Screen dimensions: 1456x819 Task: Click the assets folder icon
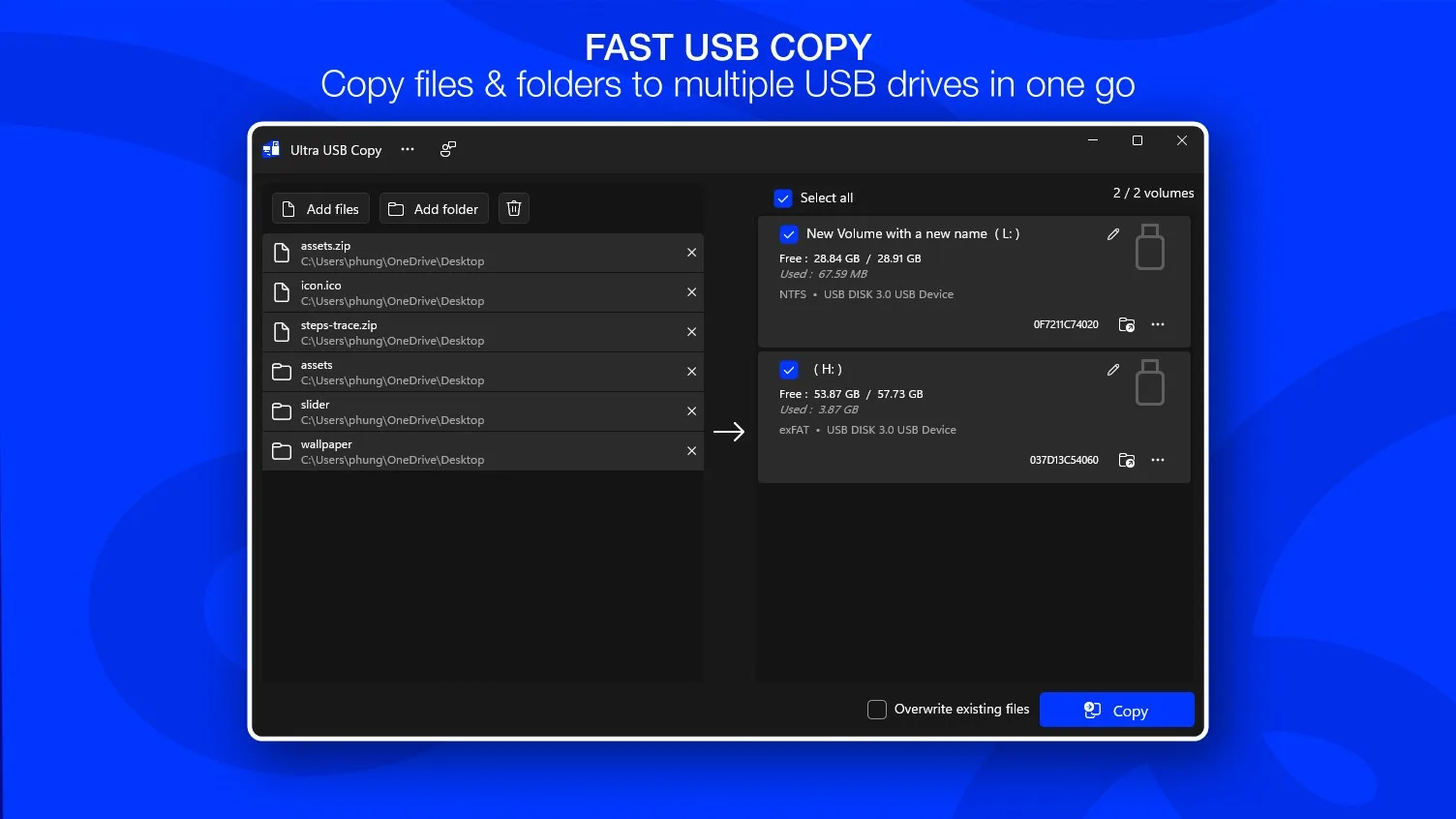pyautogui.click(x=282, y=372)
